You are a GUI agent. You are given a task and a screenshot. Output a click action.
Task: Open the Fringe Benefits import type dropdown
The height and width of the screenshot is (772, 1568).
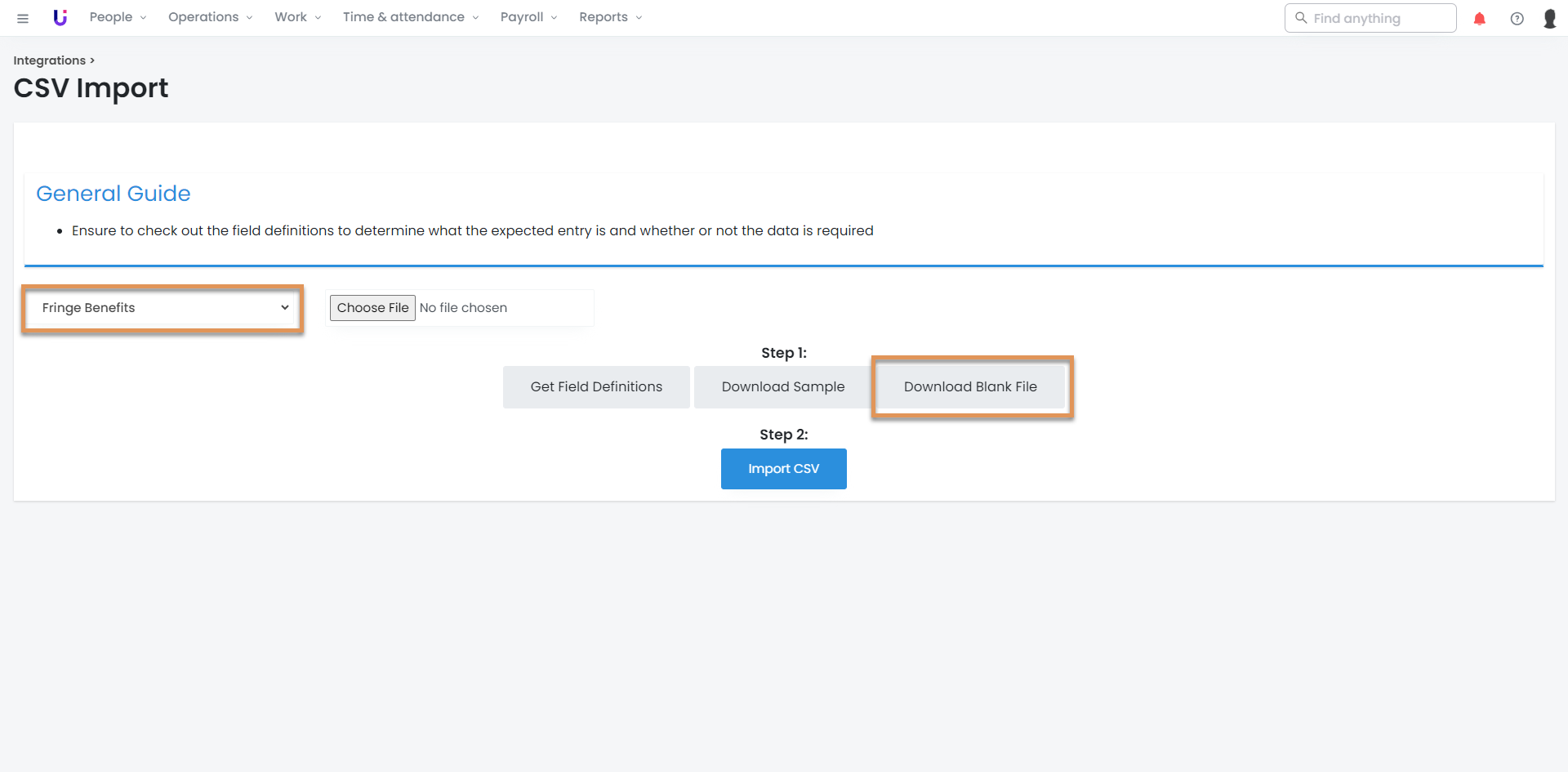(x=163, y=308)
